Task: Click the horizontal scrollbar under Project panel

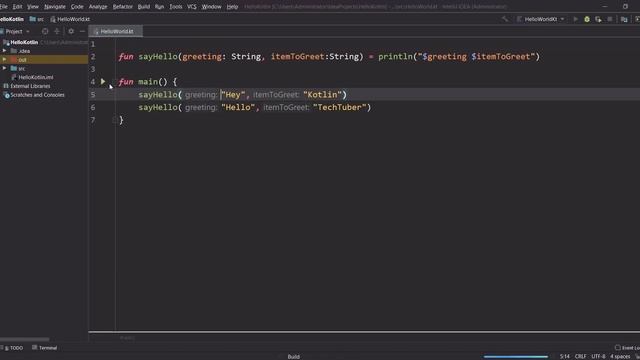Action: 24,339
